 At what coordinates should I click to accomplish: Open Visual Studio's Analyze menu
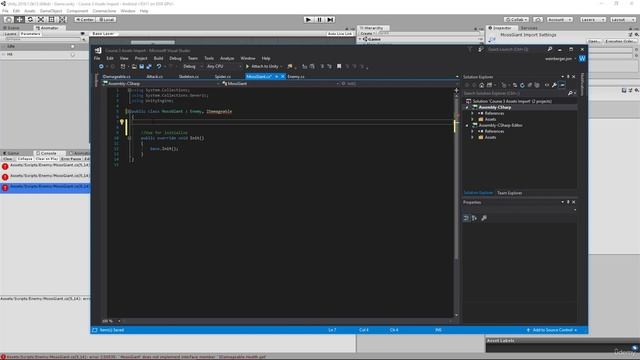(x=227, y=58)
